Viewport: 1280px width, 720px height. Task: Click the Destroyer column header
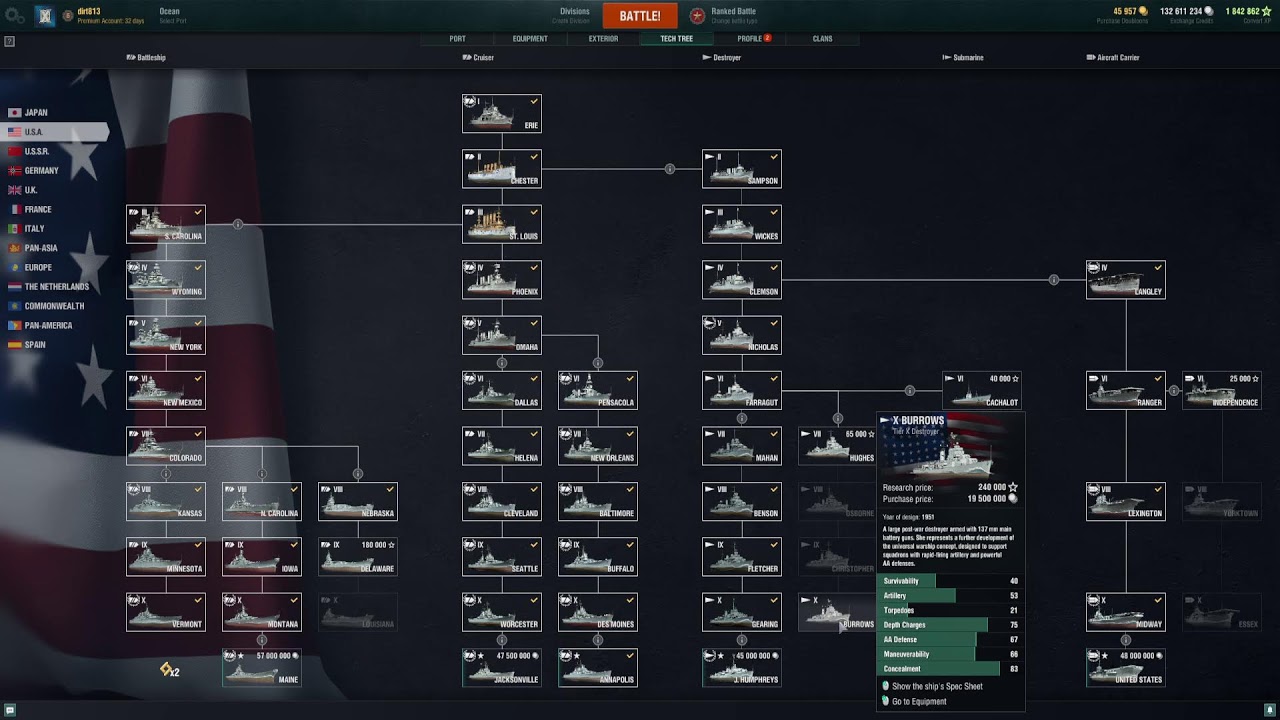722,58
